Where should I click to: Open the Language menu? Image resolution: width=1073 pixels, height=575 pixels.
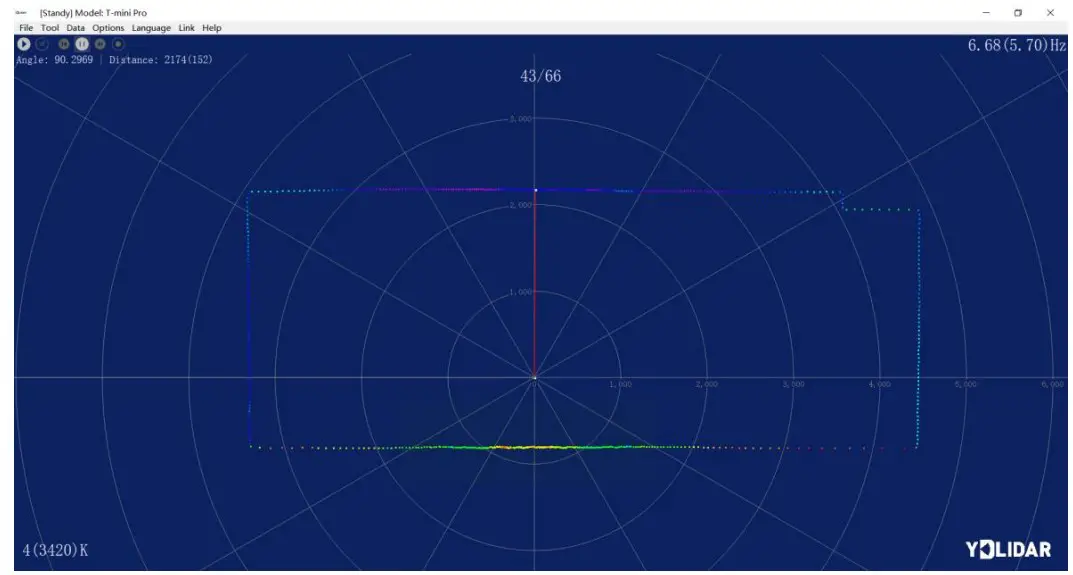151,28
